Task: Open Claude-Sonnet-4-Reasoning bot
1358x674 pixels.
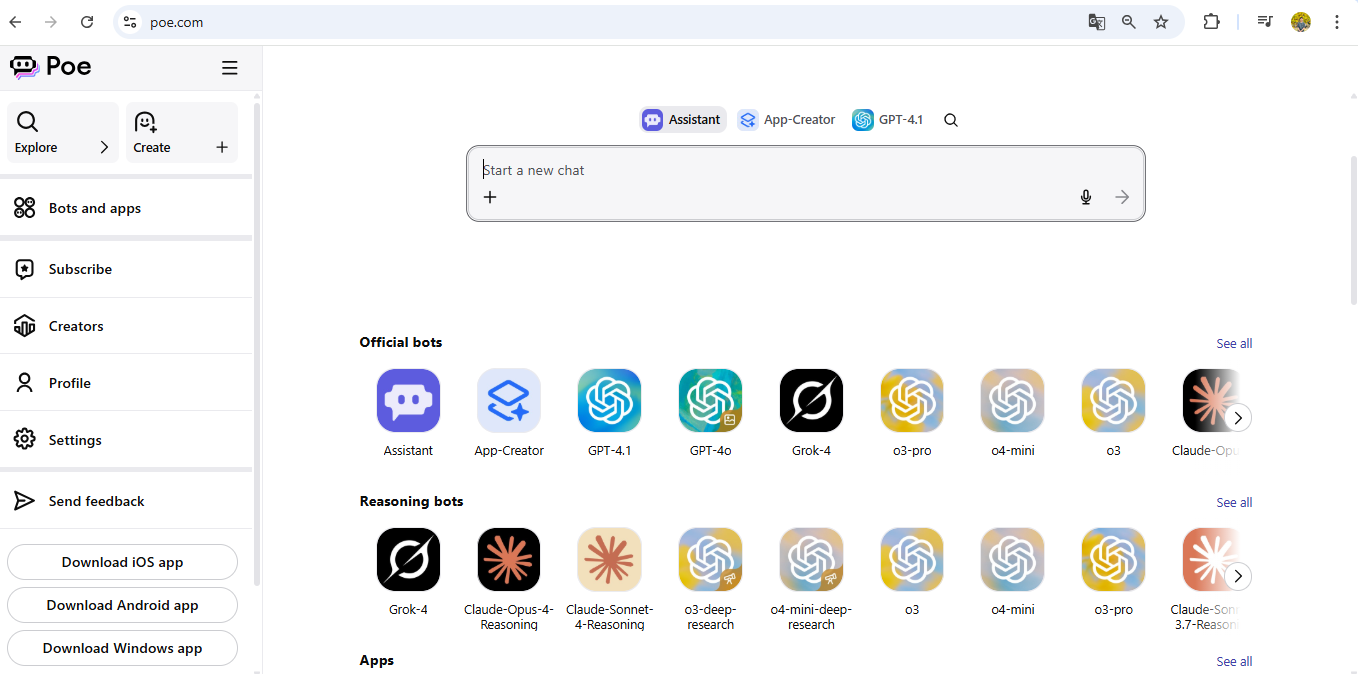Action: coord(609,579)
